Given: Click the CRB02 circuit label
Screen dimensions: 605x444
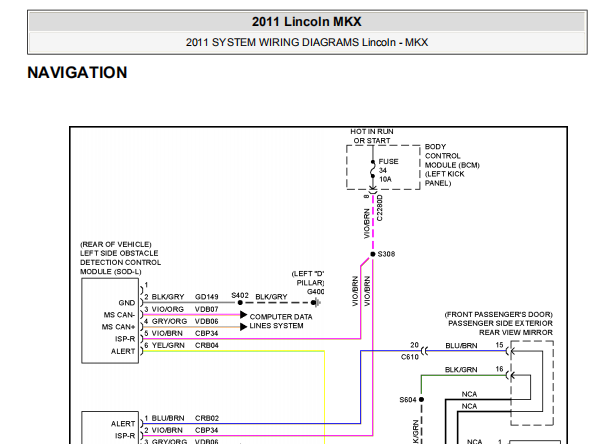Looking at the screenshot, I should pyautogui.click(x=206, y=418).
